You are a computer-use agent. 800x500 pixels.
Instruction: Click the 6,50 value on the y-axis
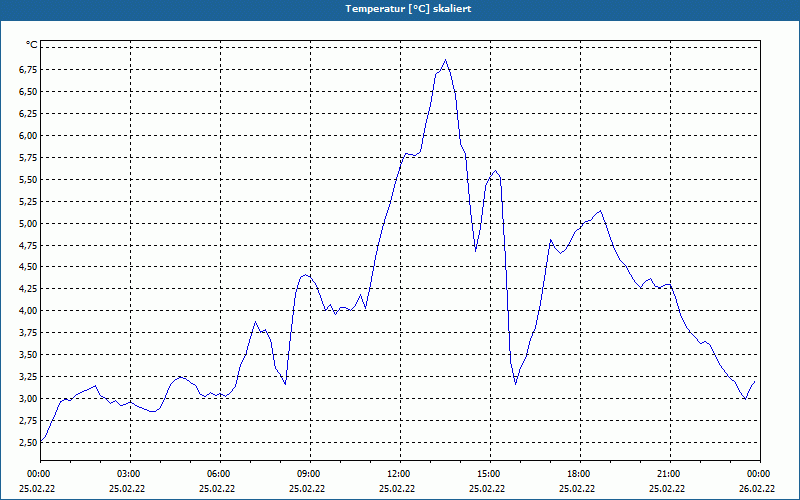click(28, 91)
